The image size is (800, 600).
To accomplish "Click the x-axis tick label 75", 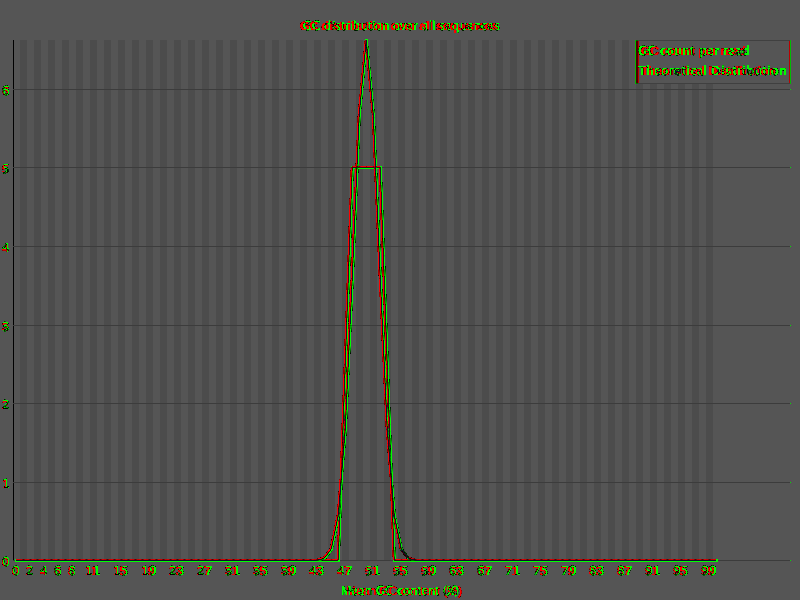I will (540, 571).
